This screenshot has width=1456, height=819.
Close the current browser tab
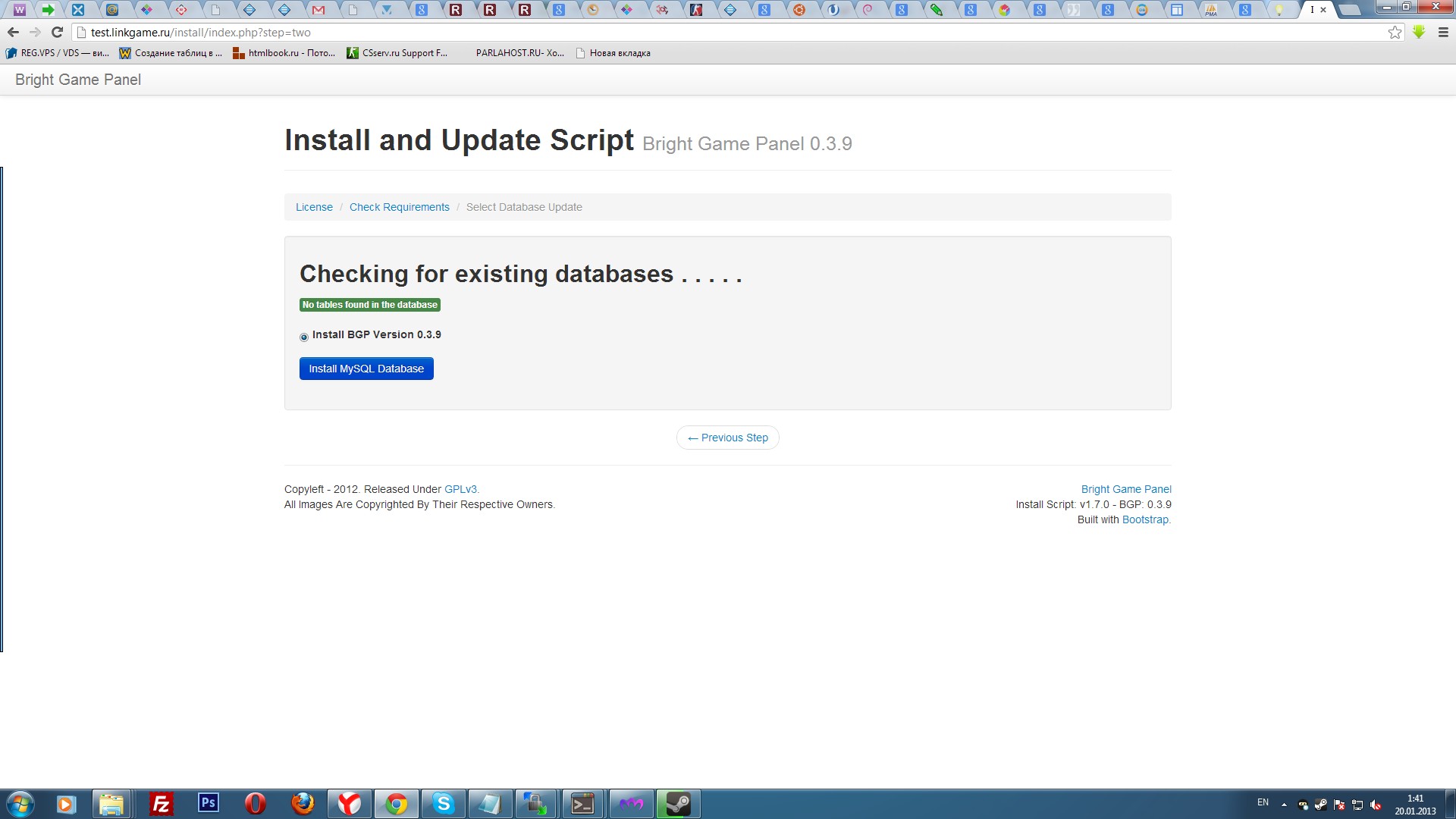click(1323, 10)
